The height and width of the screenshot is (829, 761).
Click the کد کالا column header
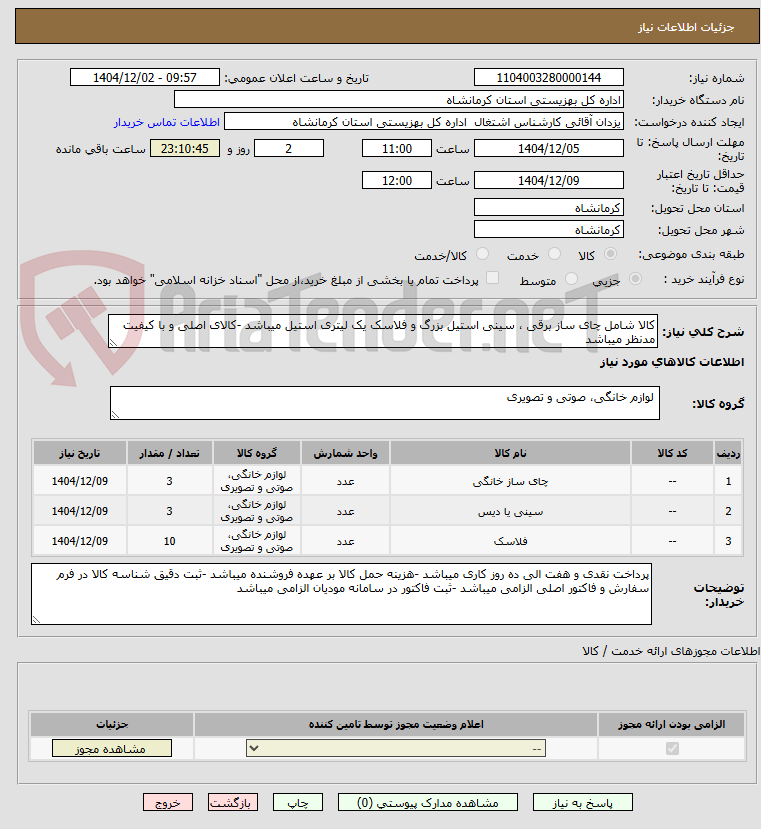pyautogui.click(x=672, y=454)
